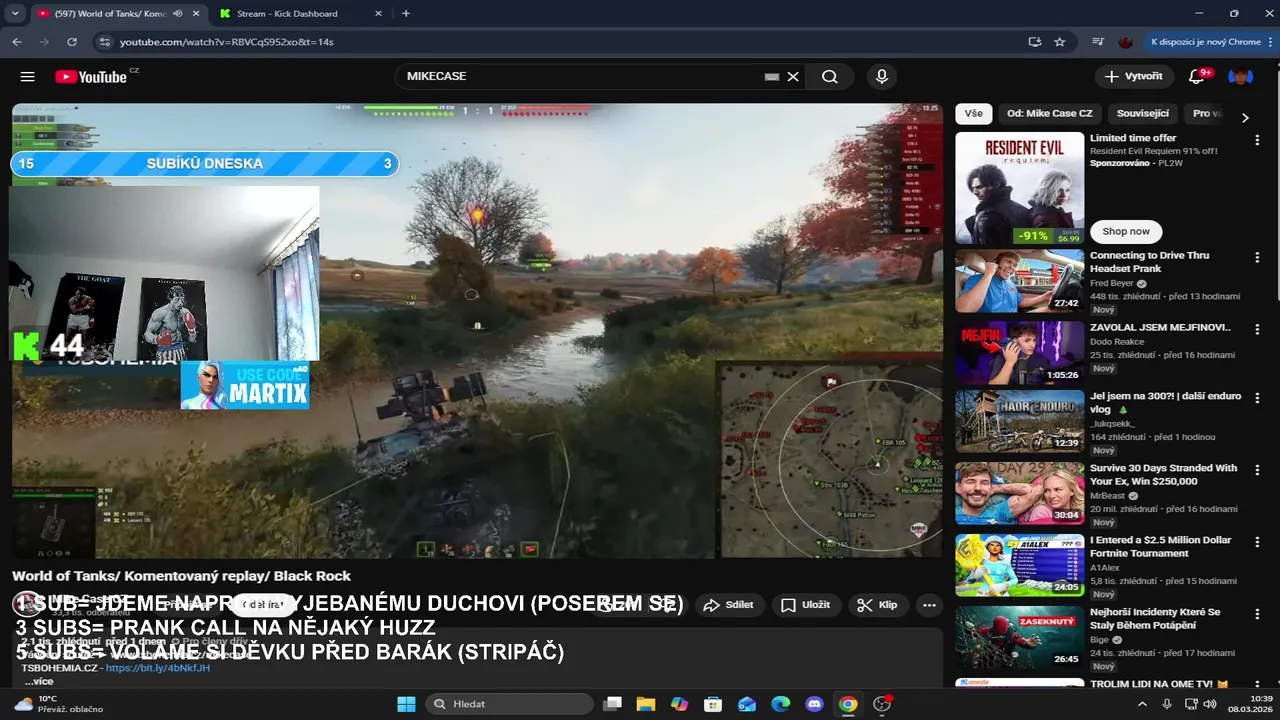Open options for Nejhorší Incidenty video
Screen dimensions: 1280x720
[x=1257, y=614]
